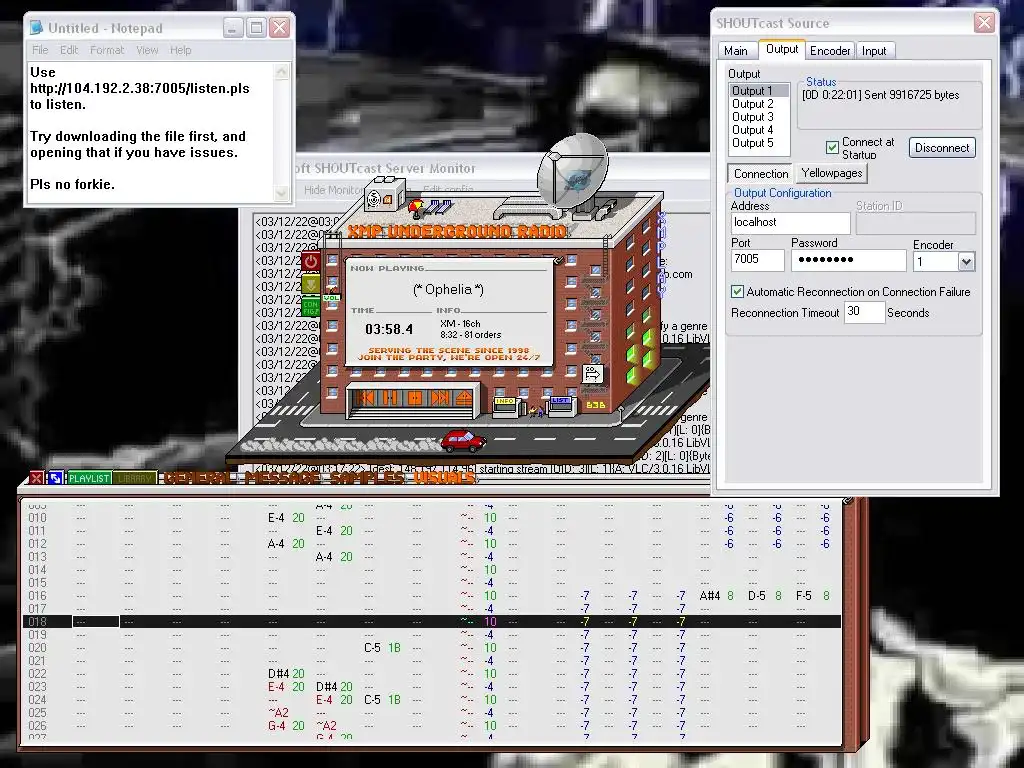The height and width of the screenshot is (768, 1024).
Task: Click the red X close icon on info panel
Action: click(x=37, y=478)
